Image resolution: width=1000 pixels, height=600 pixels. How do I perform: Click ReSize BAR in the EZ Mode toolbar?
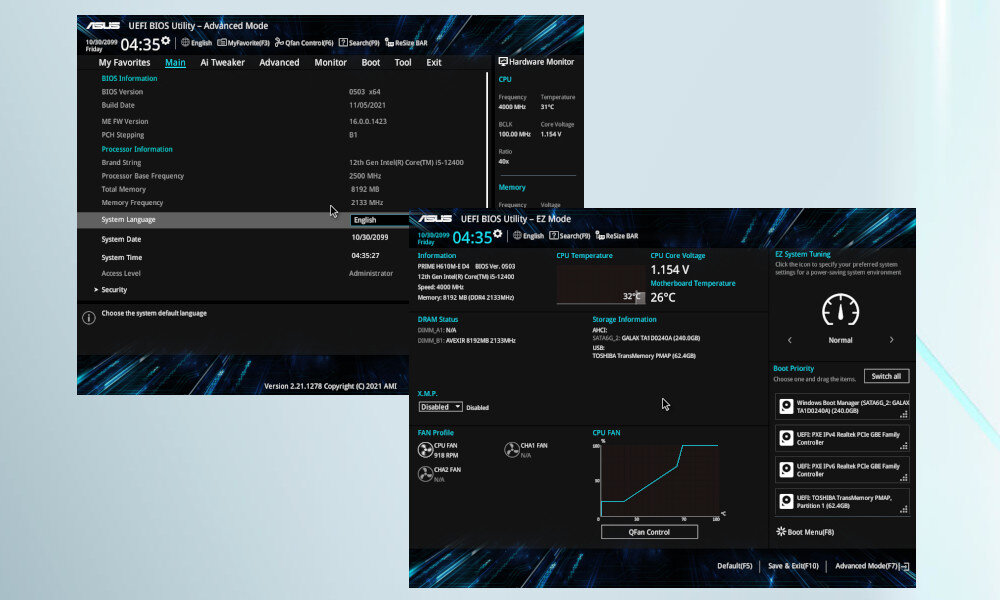(x=617, y=235)
